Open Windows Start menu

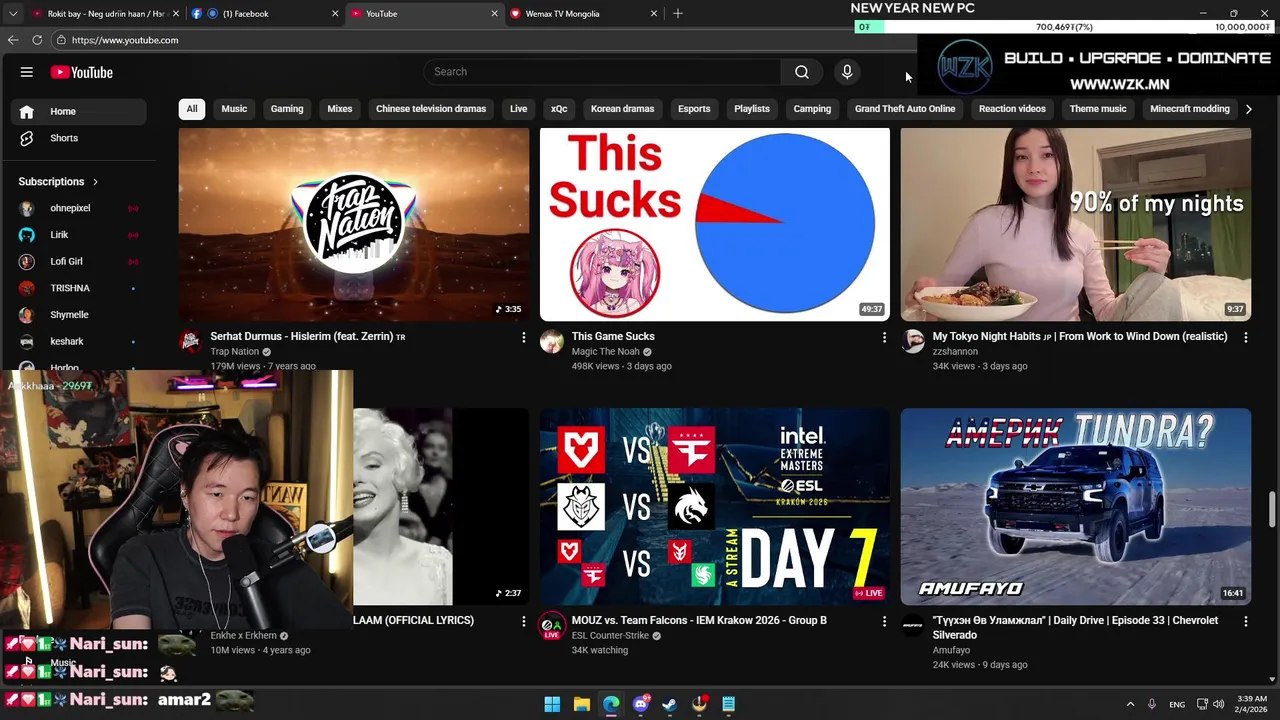pos(552,704)
